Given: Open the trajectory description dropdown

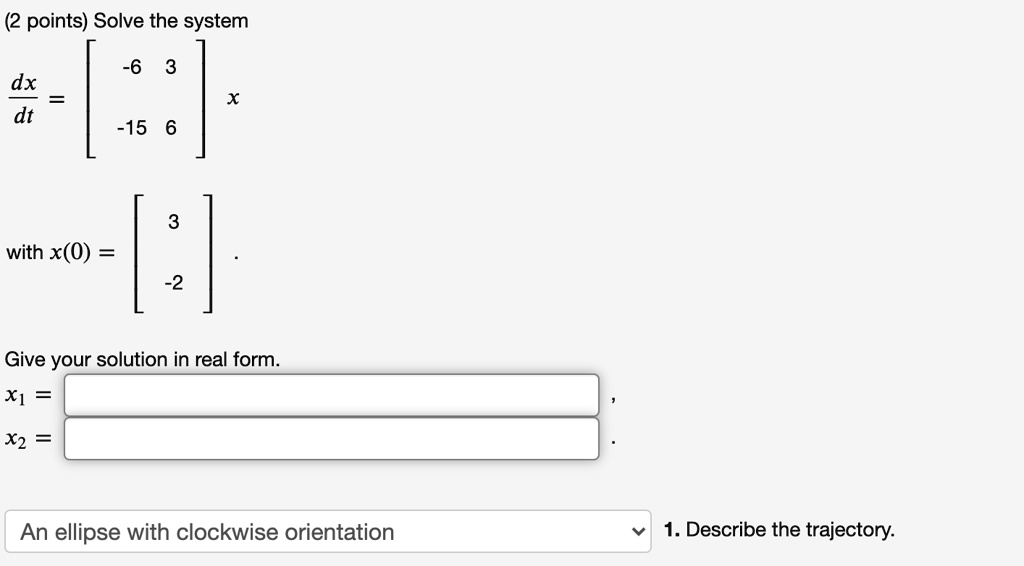Looking at the screenshot, I should click(328, 532).
